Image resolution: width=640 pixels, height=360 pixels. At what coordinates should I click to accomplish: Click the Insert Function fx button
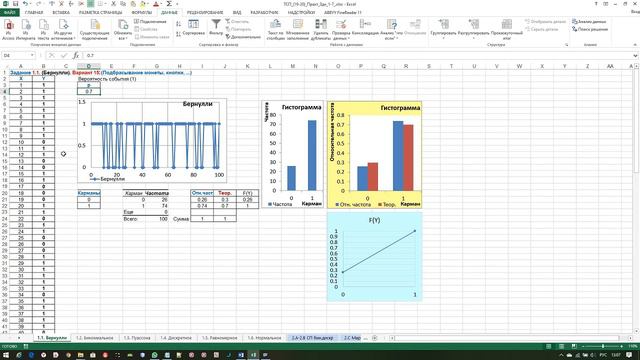[76, 55]
